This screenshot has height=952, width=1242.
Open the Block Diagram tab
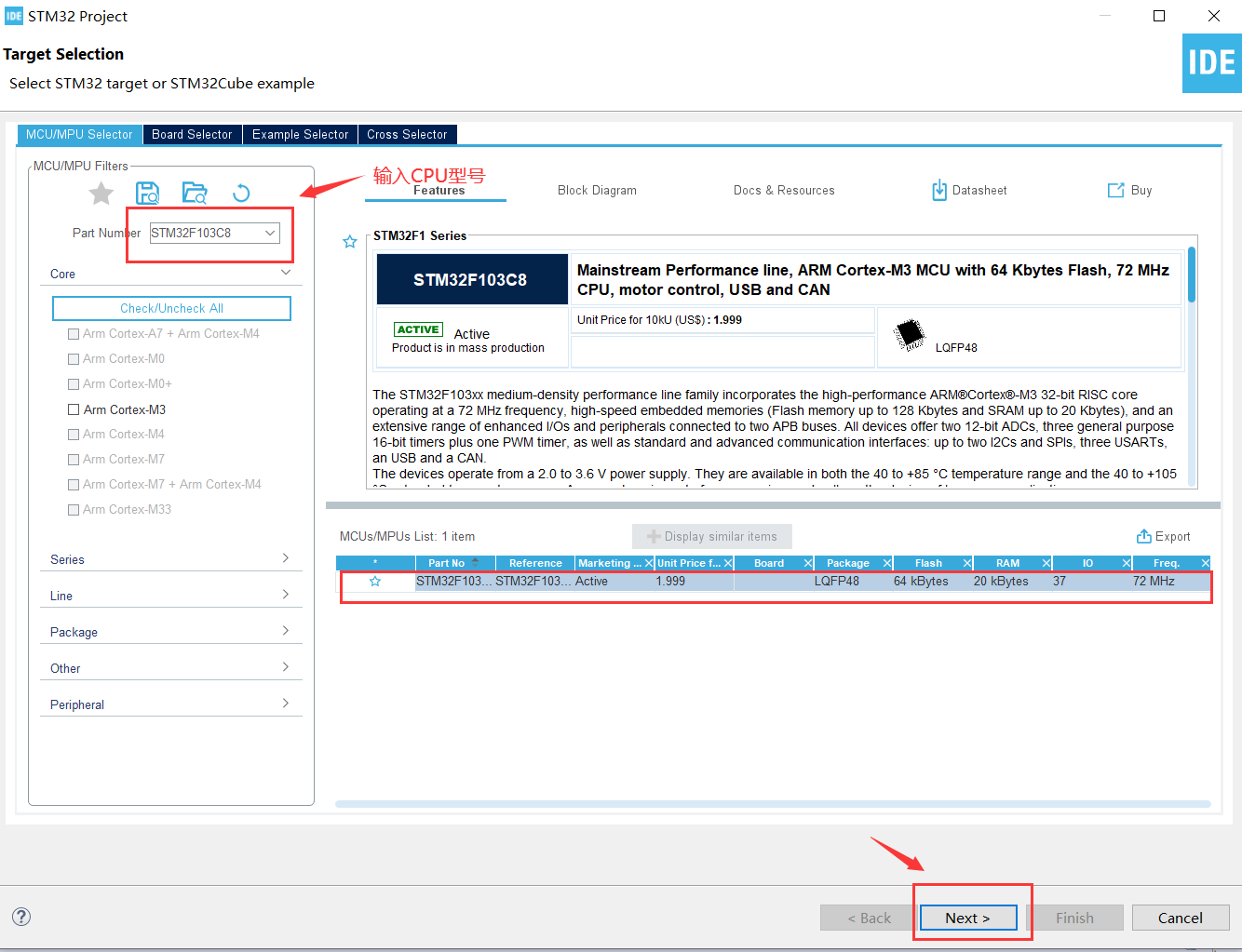tap(598, 191)
